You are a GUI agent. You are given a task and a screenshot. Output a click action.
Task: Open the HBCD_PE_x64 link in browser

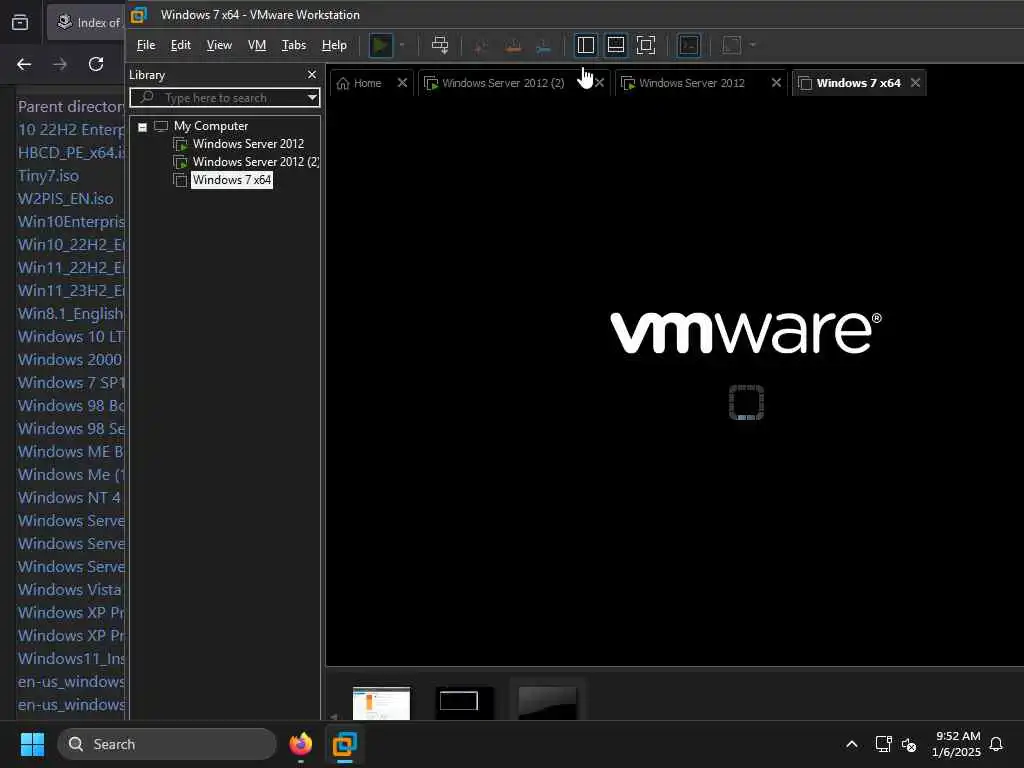point(71,152)
